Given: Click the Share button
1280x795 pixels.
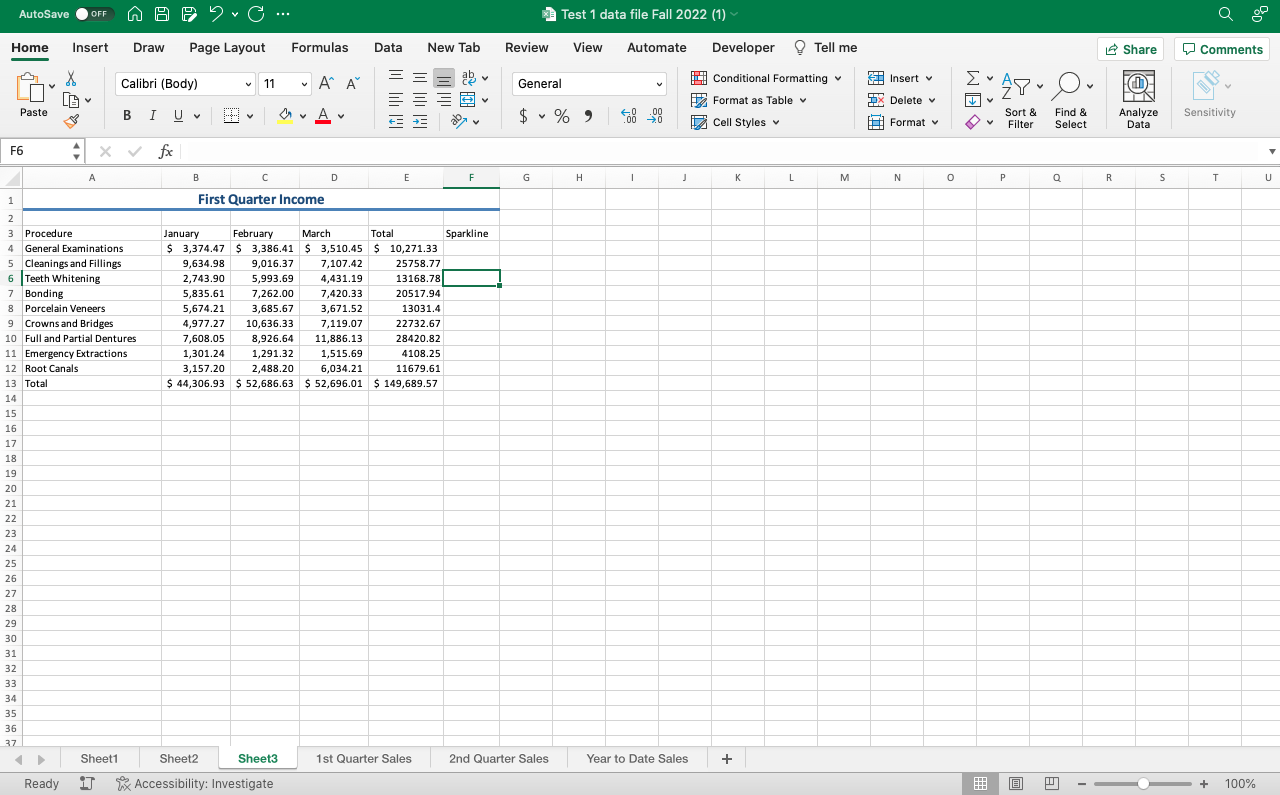Looking at the screenshot, I should (x=1132, y=49).
